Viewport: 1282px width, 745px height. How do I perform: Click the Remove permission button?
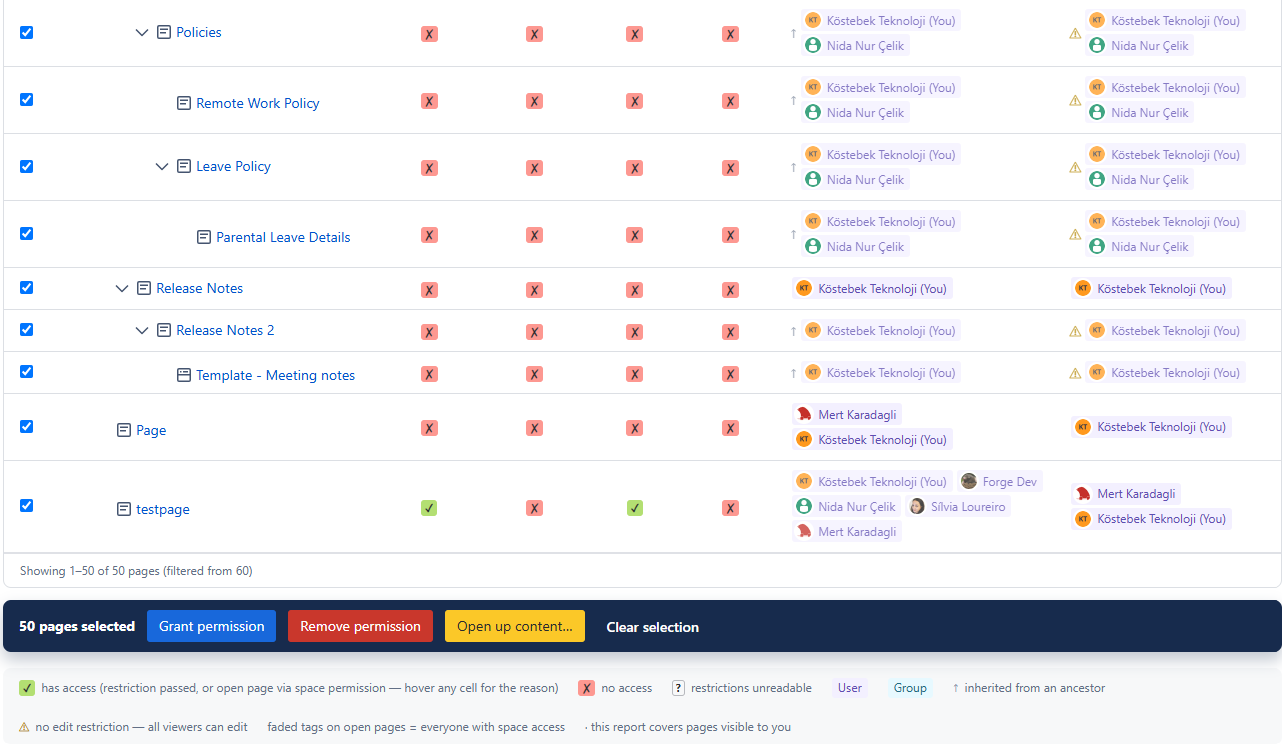click(x=360, y=626)
